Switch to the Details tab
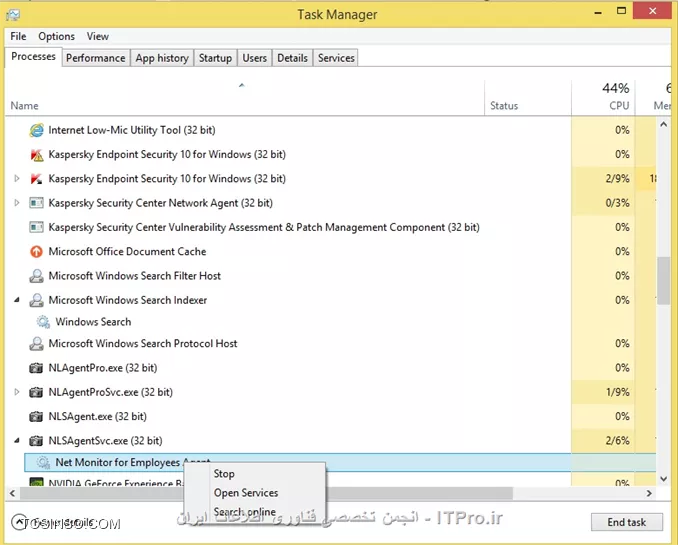The width and height of the screenshot is (678, 545). [x=293, y=58]
